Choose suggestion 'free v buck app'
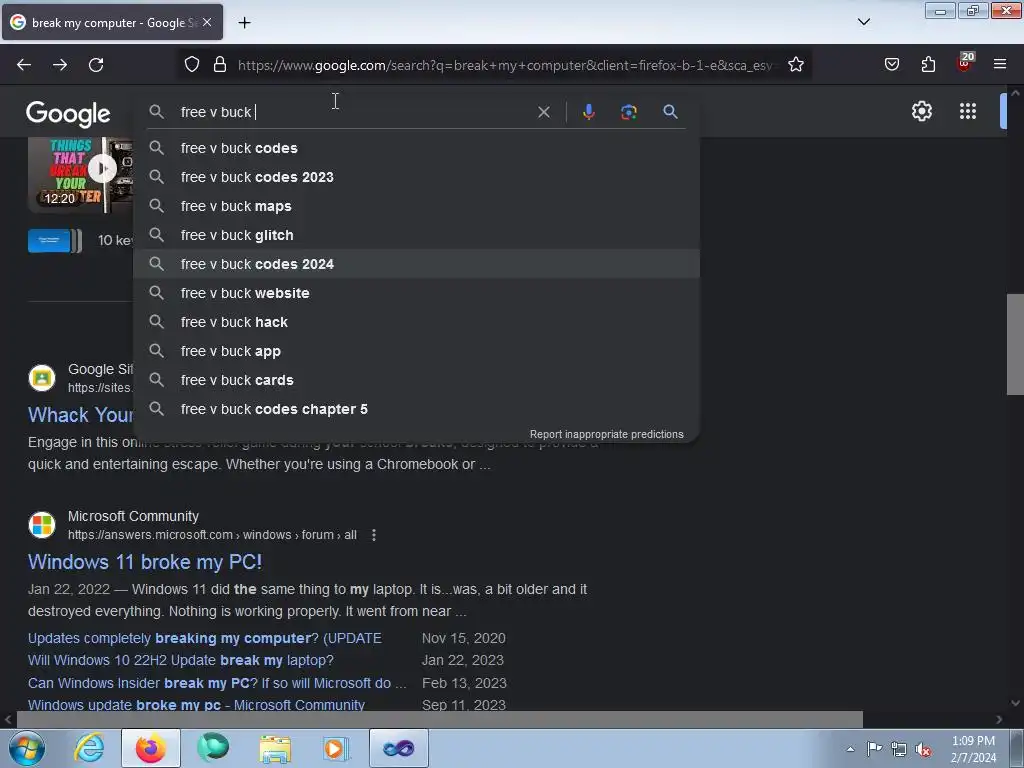This screenshot has height=768, width=1024. pyautogui.click(x=416, y=351)
